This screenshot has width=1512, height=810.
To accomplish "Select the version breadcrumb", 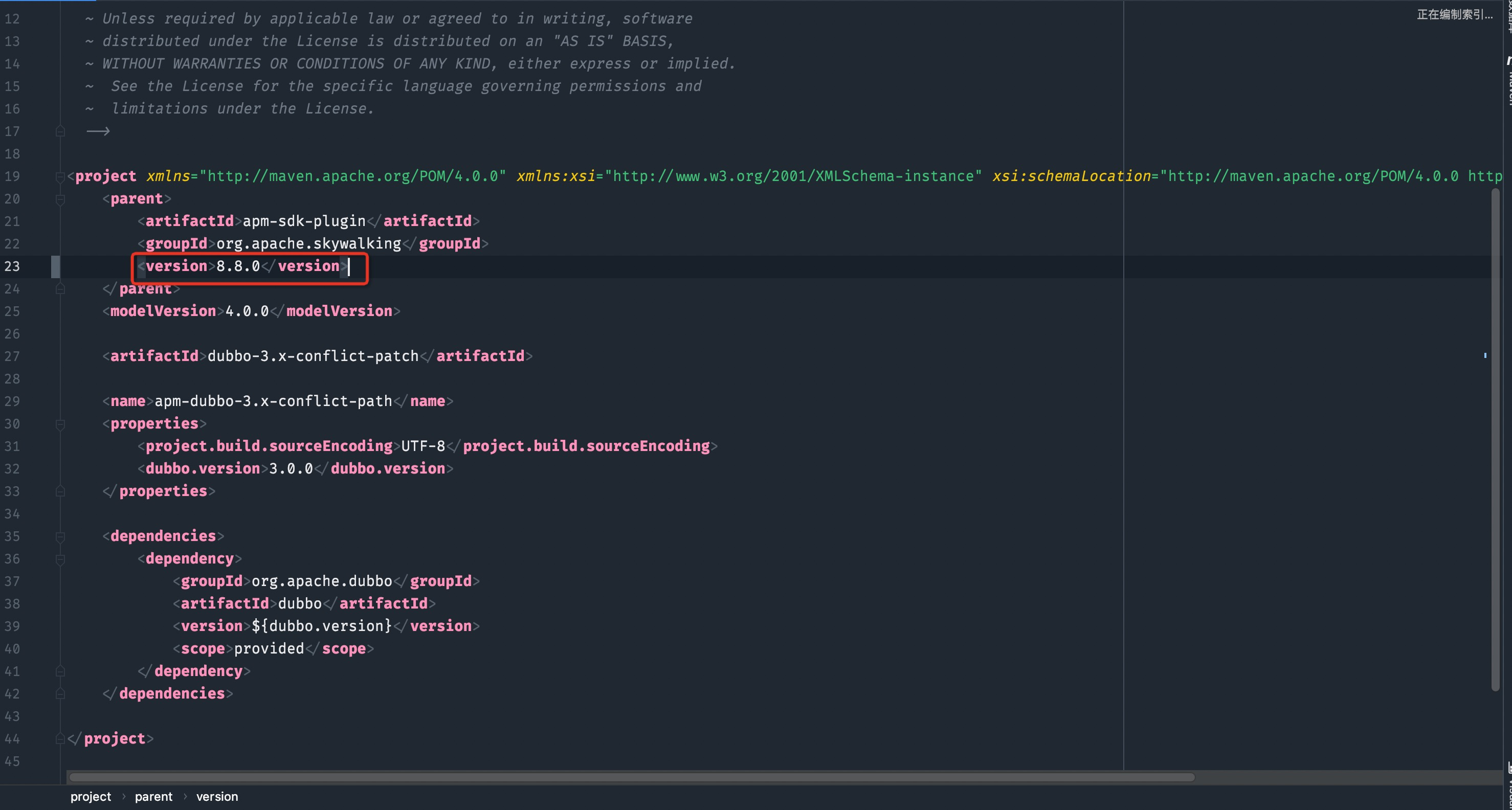I will click(x=216, y=797).
